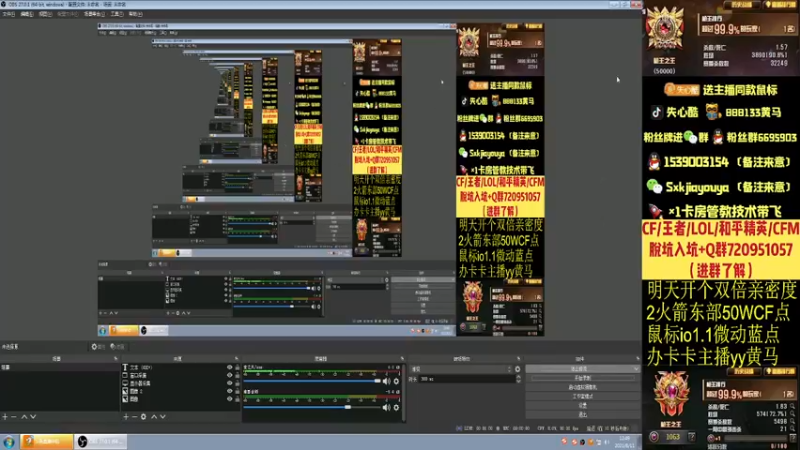Lock the Text (GDI+) source
The width and height of the screenshot is (800, 450).
[x=237, y=367]
